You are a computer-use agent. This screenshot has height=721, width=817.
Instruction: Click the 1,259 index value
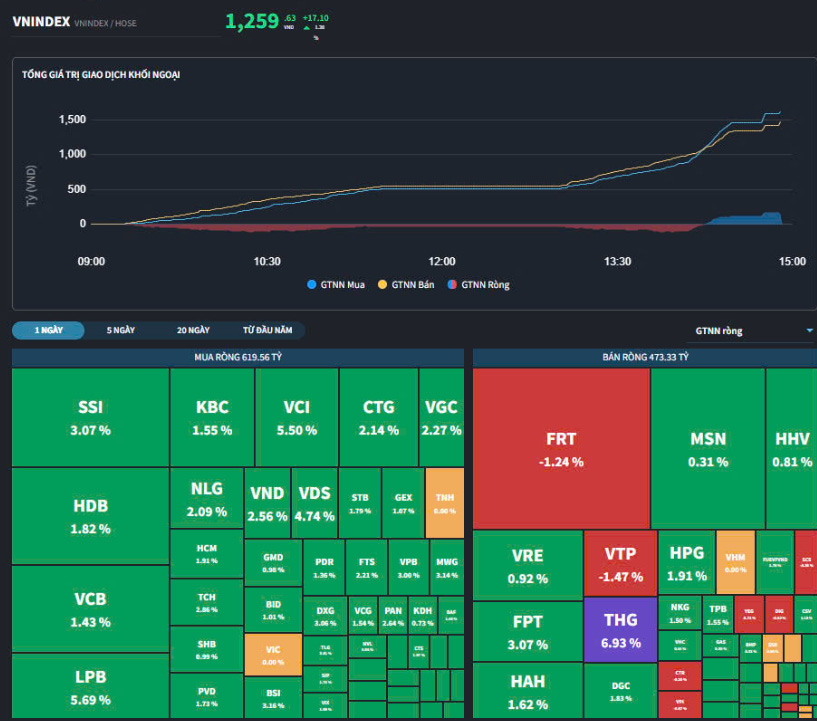click(x=252, y=21)
